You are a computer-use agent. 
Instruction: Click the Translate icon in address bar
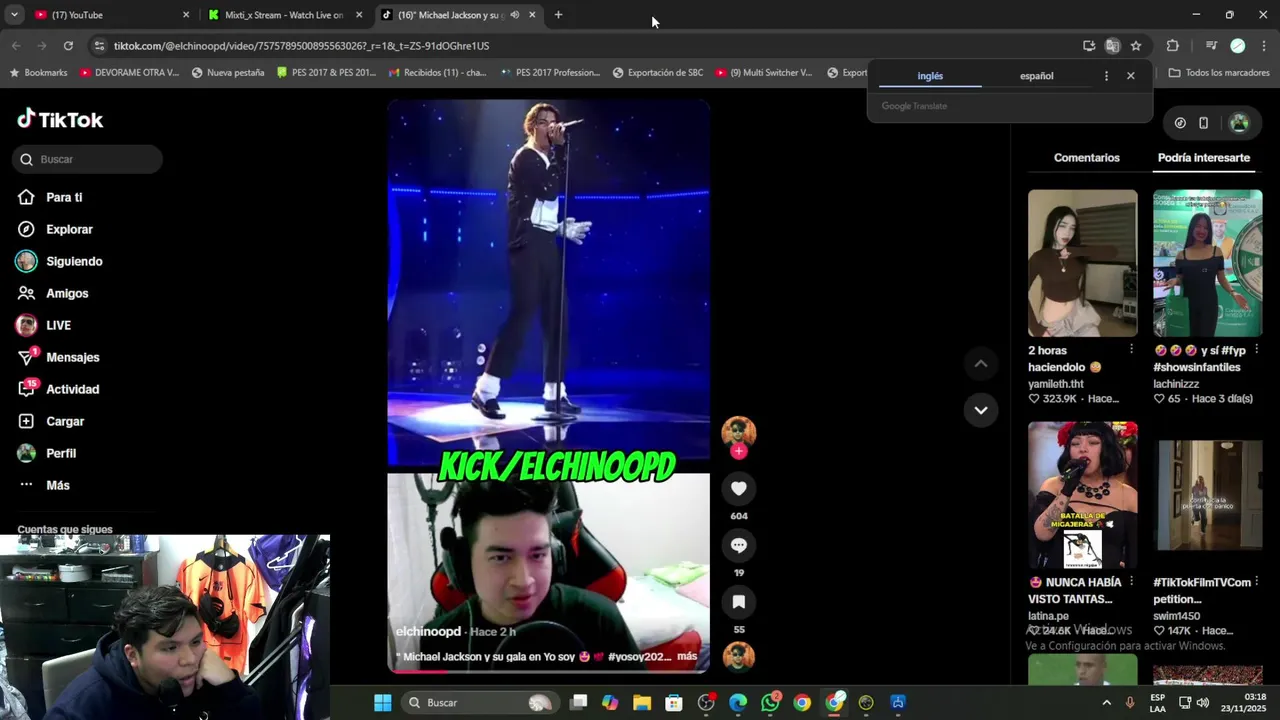click(1112, 46)
